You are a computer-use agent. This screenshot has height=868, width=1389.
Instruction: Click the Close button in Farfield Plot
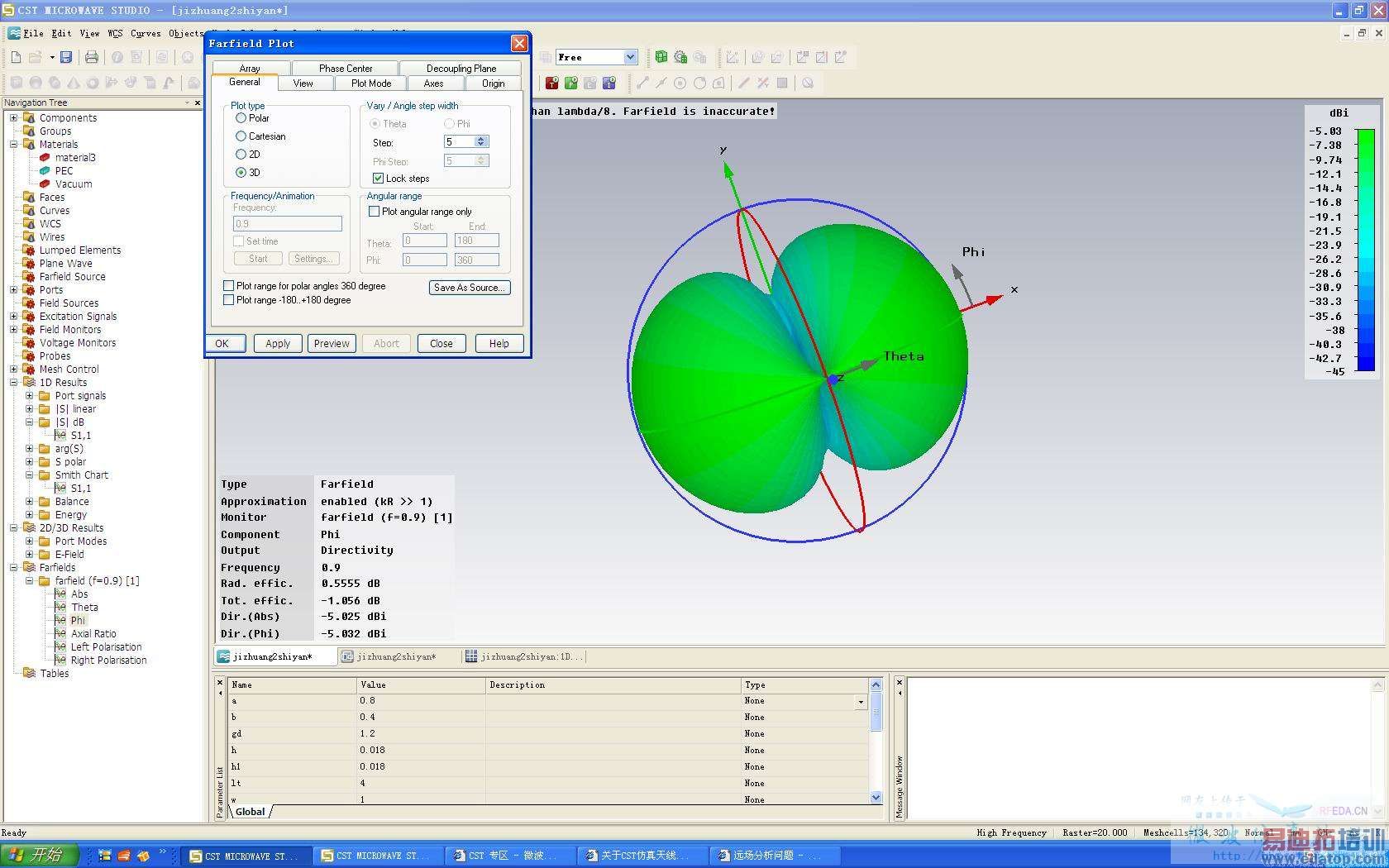coord(441,343)
